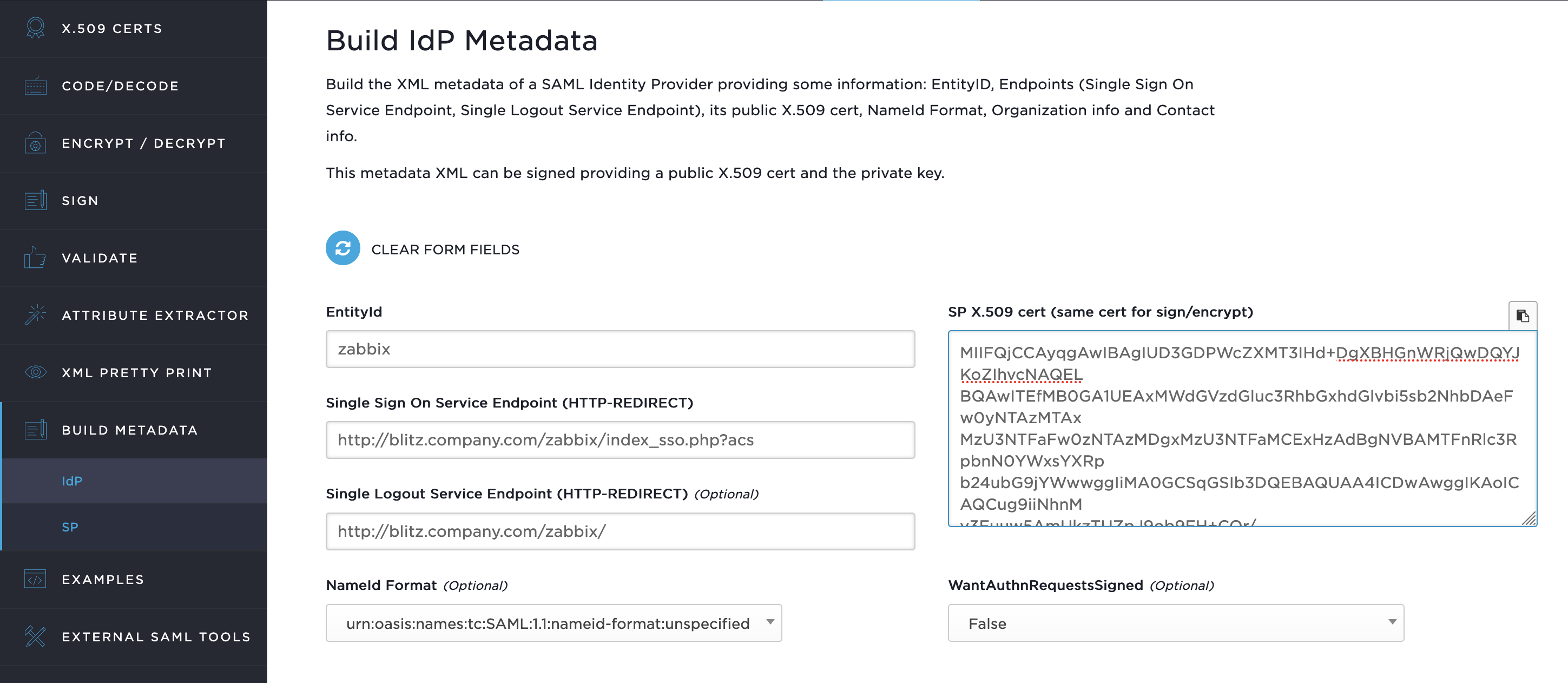Image resolution: width=1568 pixels, height=683 pixels.
Task: Click the Code/Decode keyboard icon
Action: pos(35,85)
